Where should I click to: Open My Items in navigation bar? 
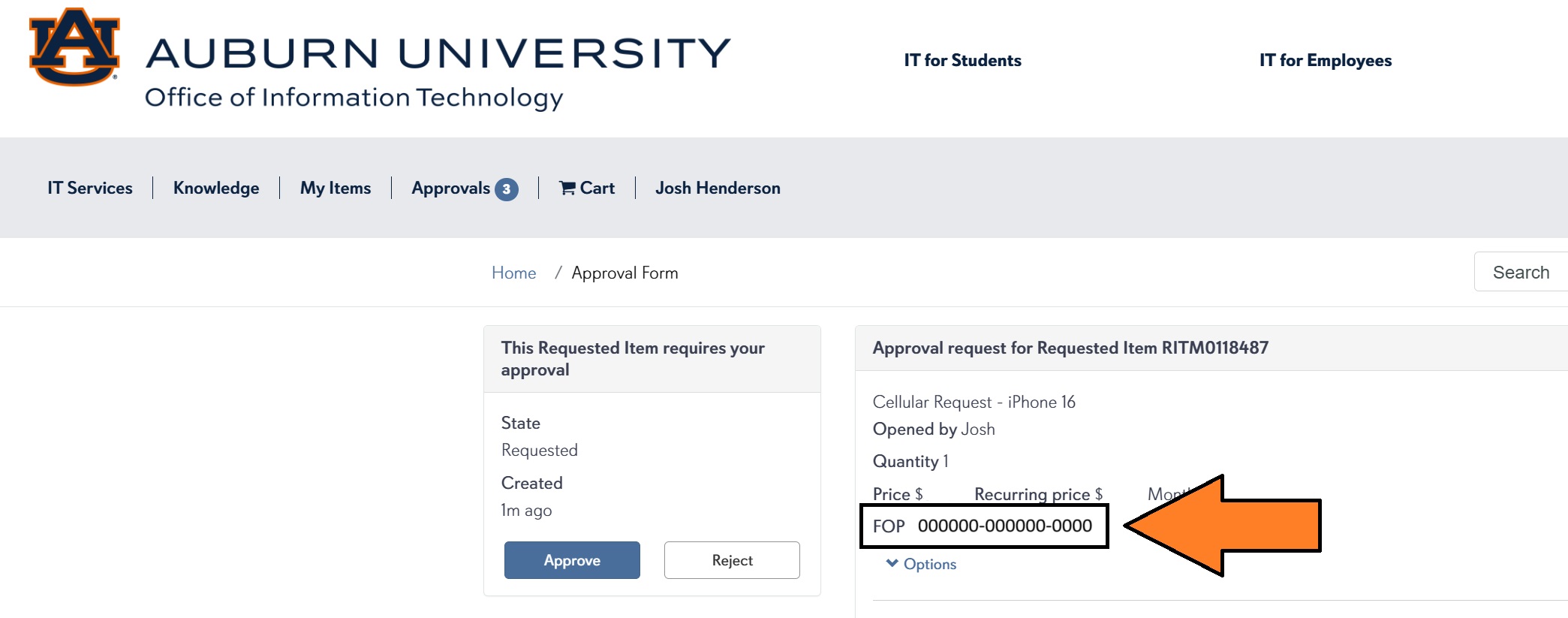pos(336,188)
